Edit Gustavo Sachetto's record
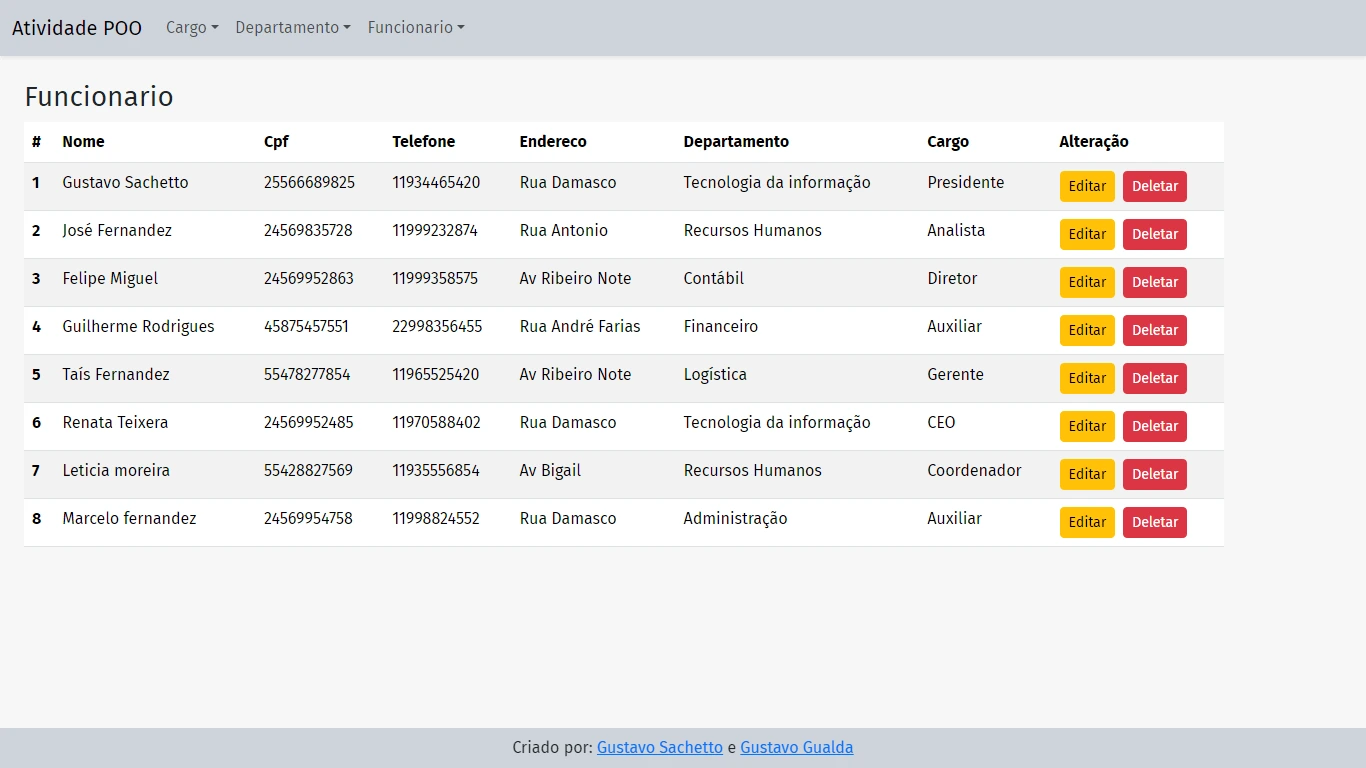1366x768 pixels. point(1087,186)
